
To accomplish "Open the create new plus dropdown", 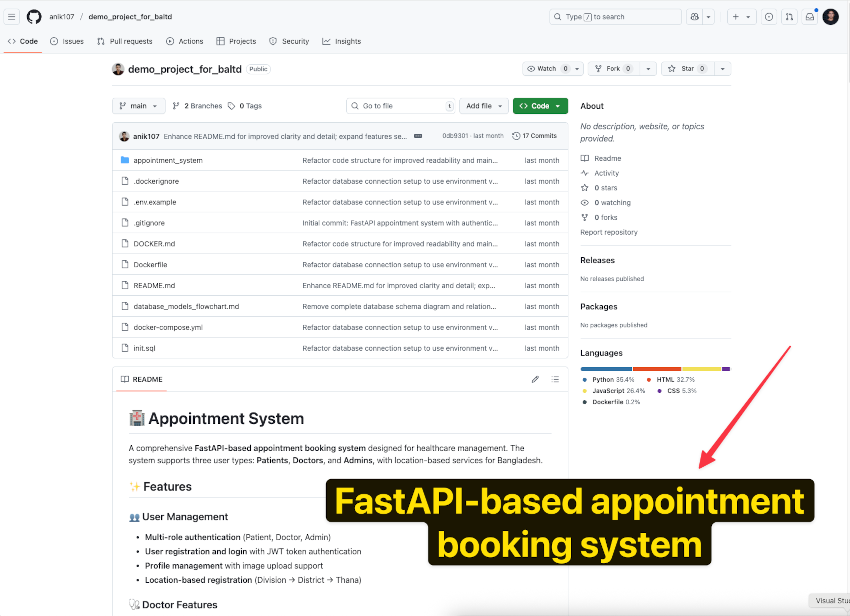I will (741, 17).
